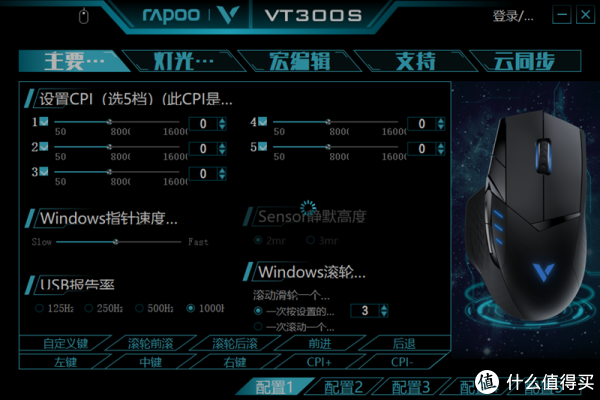This screenshot has height=400, width=600.
Task: Click the CPI level 2 value field
Action: 203,149
